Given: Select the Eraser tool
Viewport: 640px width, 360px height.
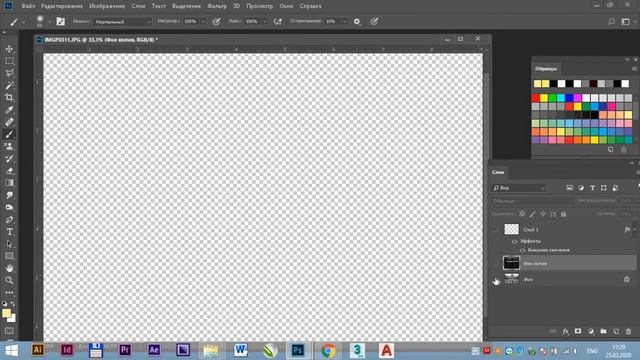Looking at the screenshot, I should tap(9, 171).
